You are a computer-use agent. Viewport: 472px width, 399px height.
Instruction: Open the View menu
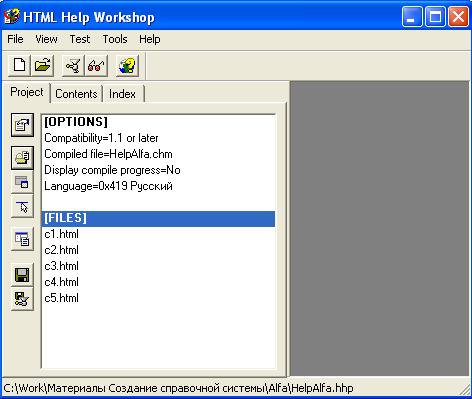click(46, 39)
